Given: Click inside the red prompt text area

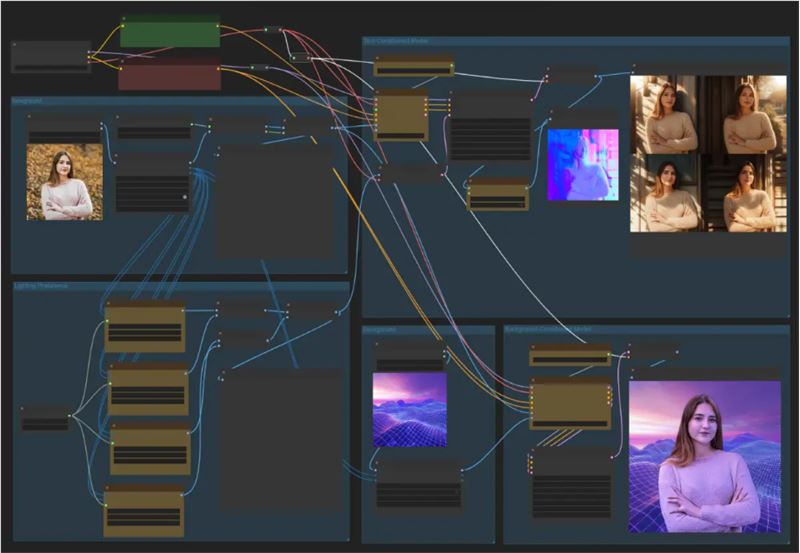Looking at the screenshot, I should point(170,78).
